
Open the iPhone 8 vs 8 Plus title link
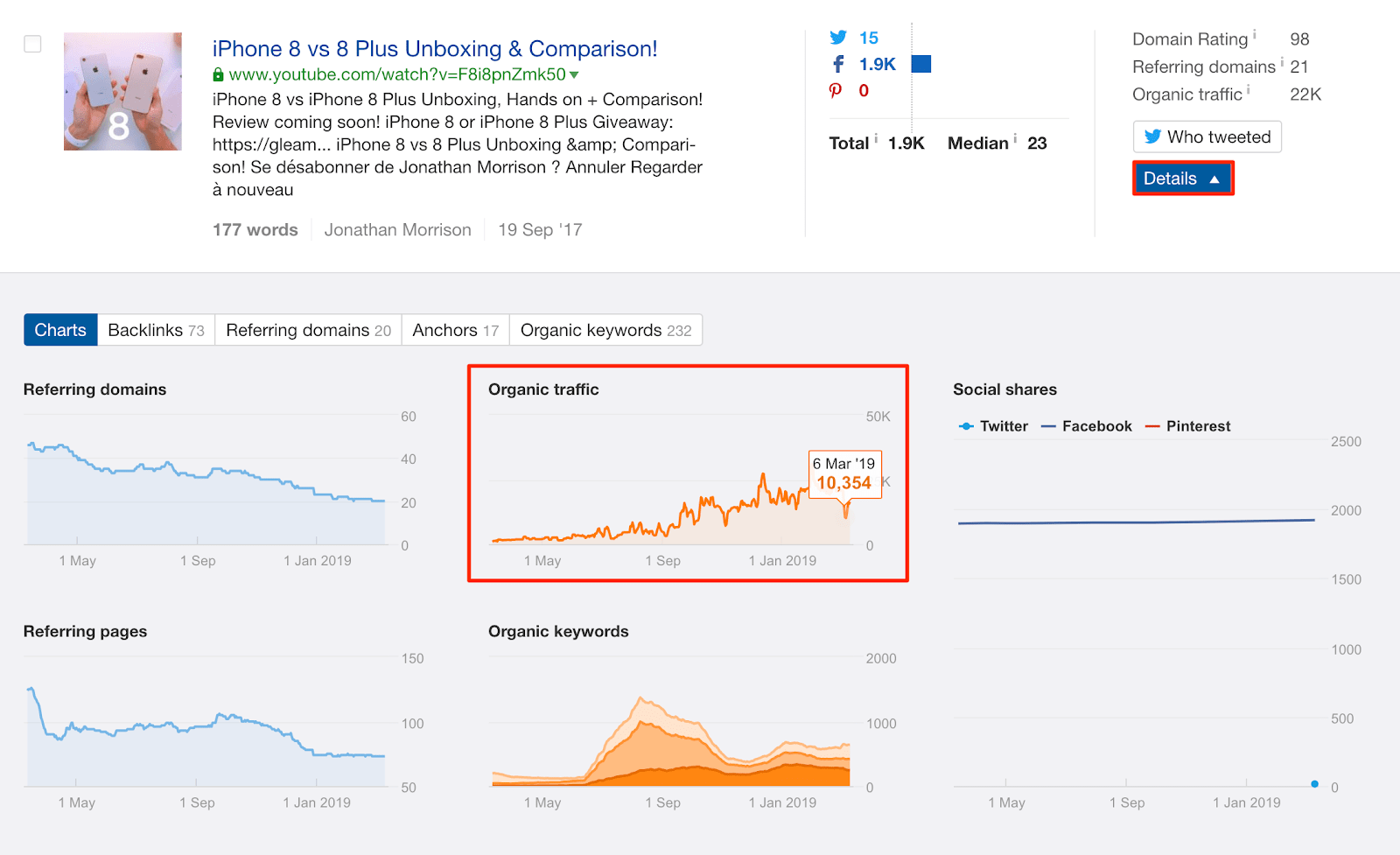pyautogui.click(x=433, y=49)
